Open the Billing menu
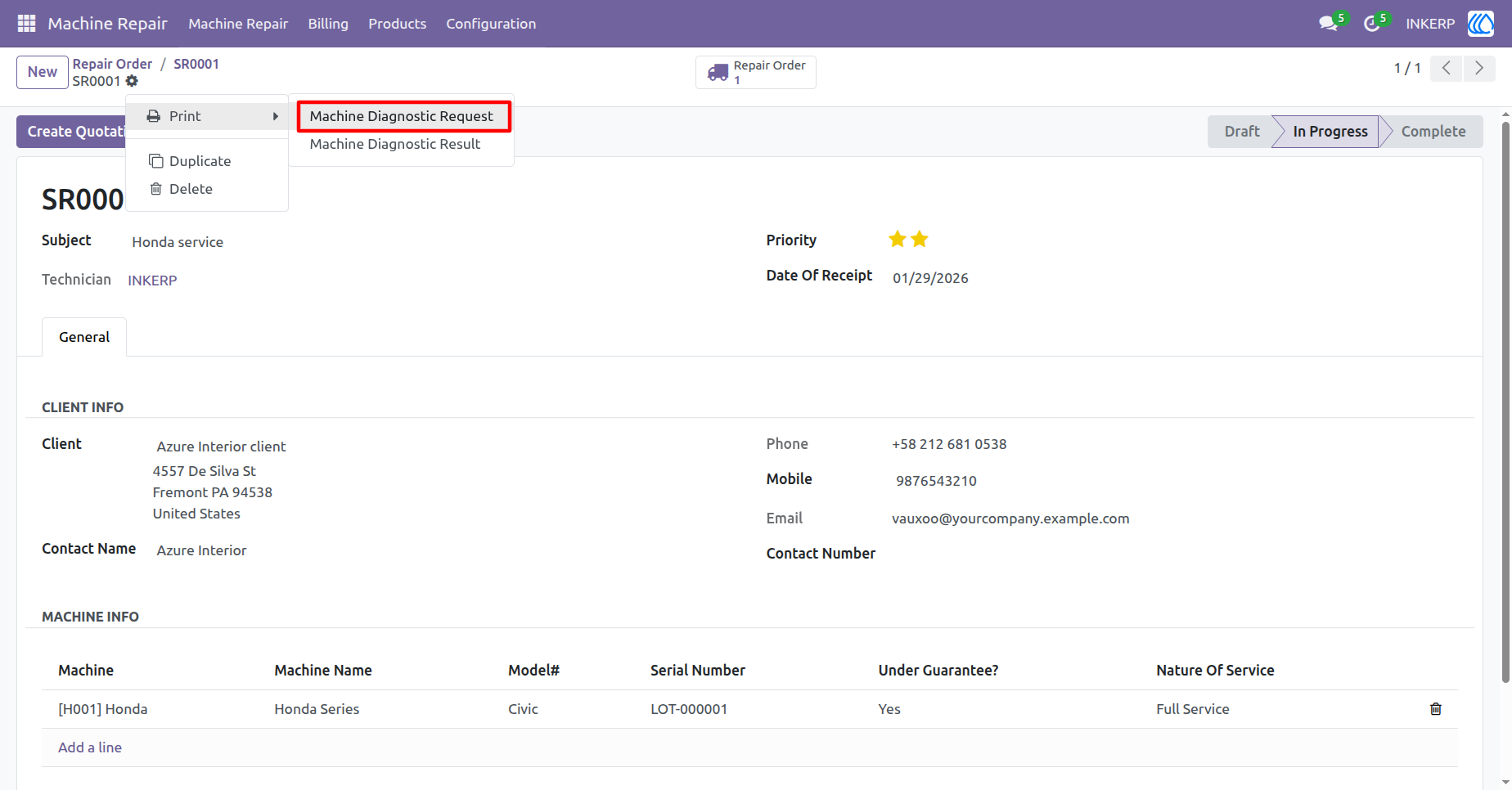The image size is (1512, 790). click(328, 24)
